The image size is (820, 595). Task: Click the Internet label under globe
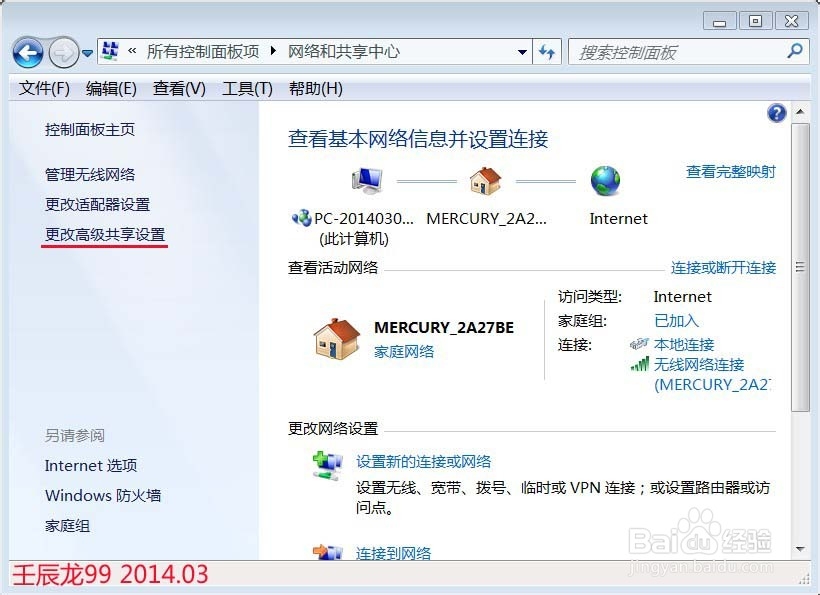pos(618,219)
